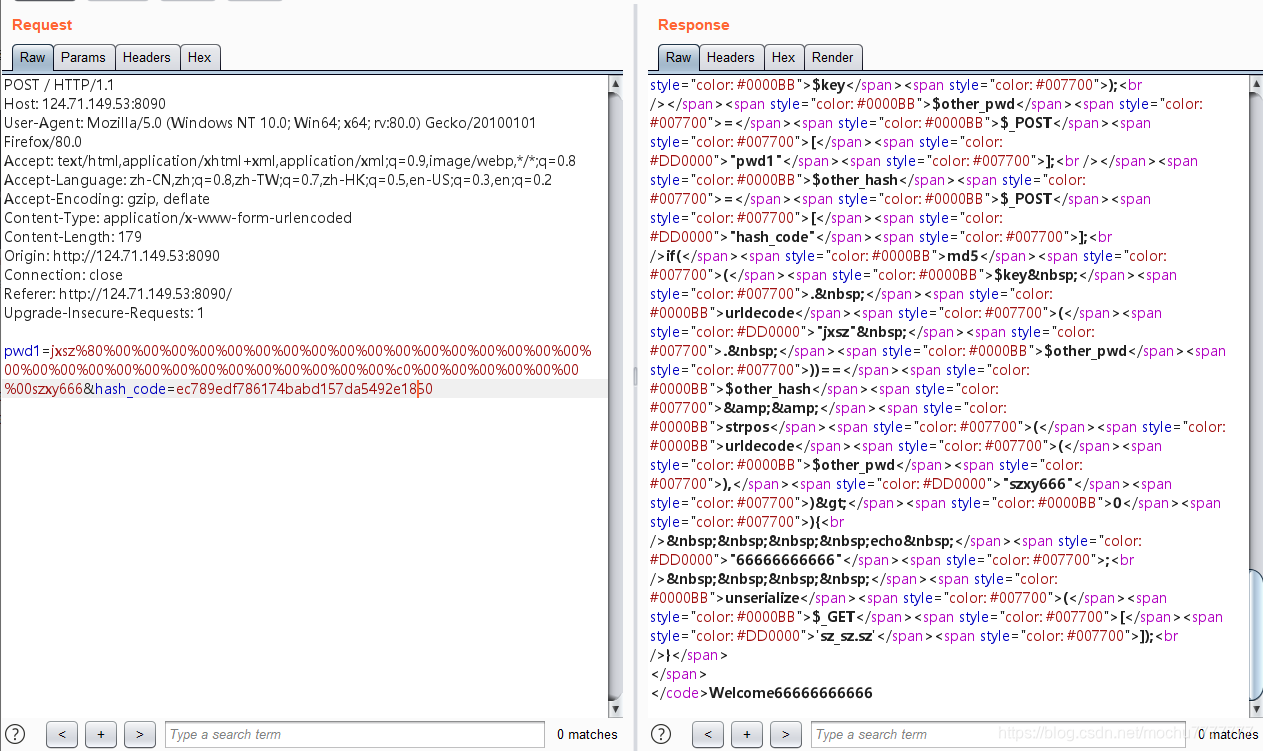1263x751 pixels.
Task: Click the plus button in Request search bar
Action: (x=101, y=734)
